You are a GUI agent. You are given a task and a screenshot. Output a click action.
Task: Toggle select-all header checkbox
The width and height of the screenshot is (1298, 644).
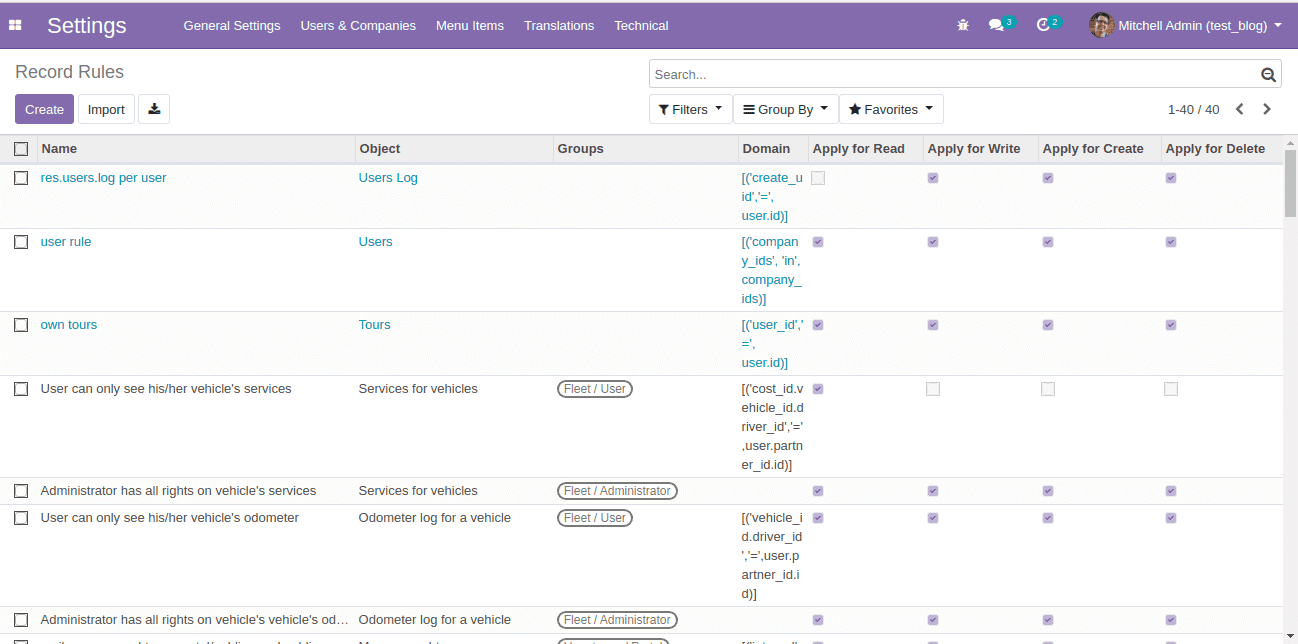coord(21,149)
